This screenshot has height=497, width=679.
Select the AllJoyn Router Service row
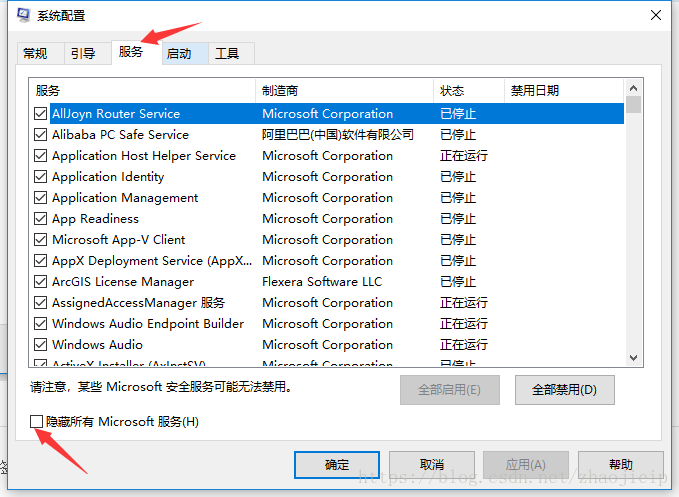point(337,113)
